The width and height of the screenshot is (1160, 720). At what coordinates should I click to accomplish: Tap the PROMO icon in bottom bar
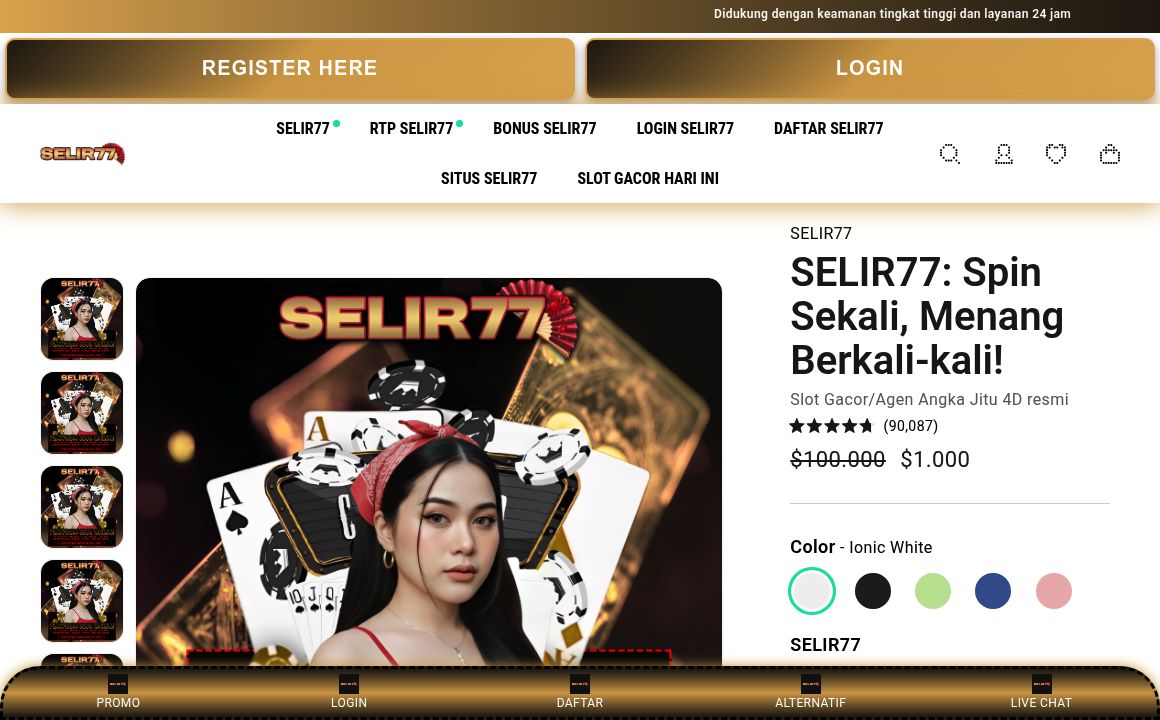click(x=118, y=684)
